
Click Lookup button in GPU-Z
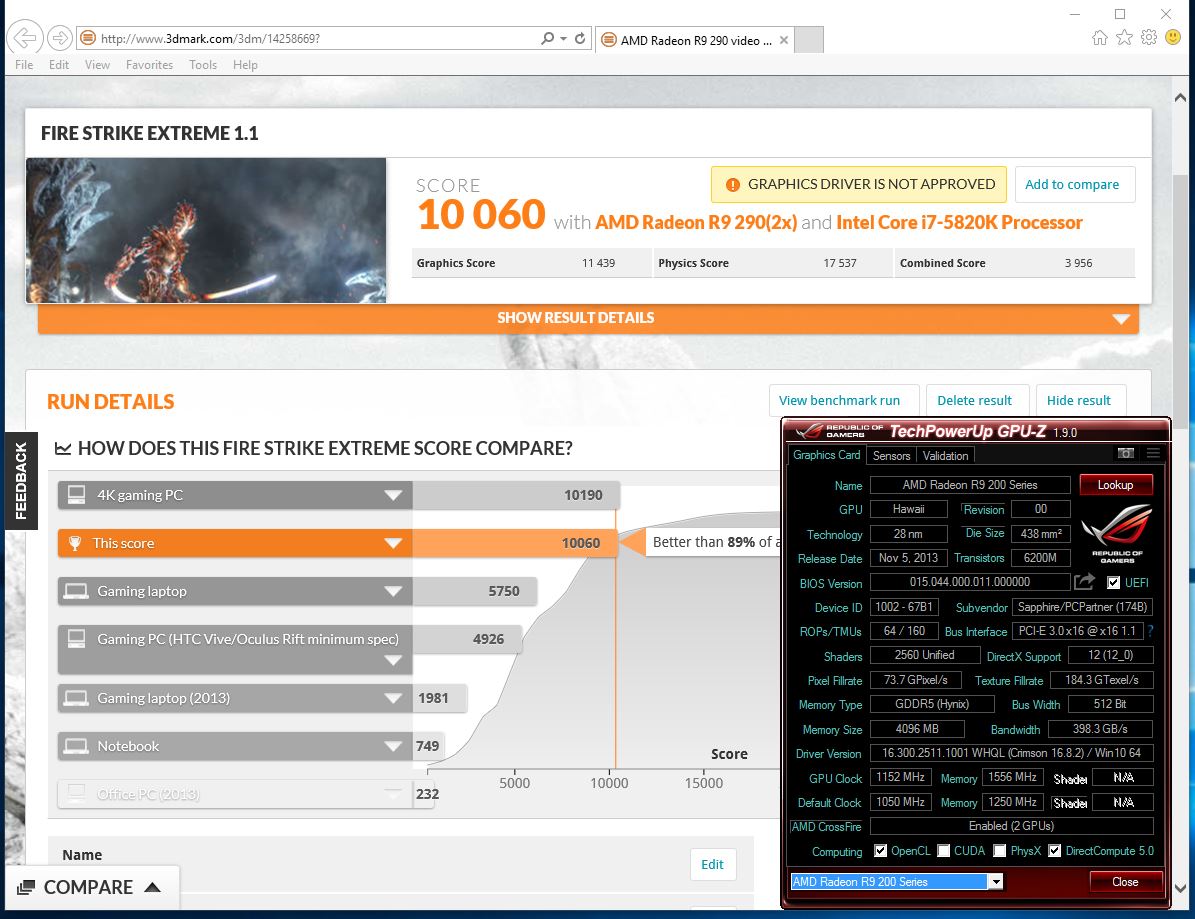[1115, 485]
